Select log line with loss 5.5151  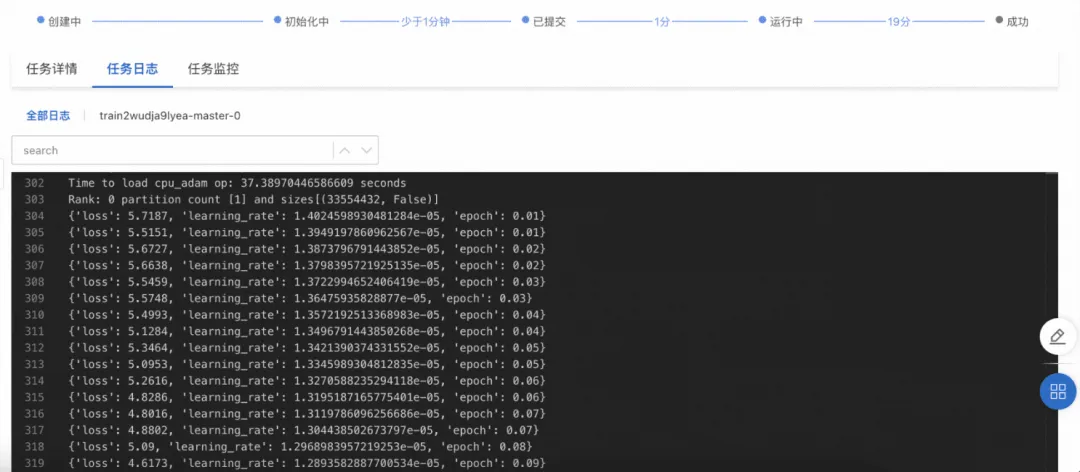(x=307, y=233)
